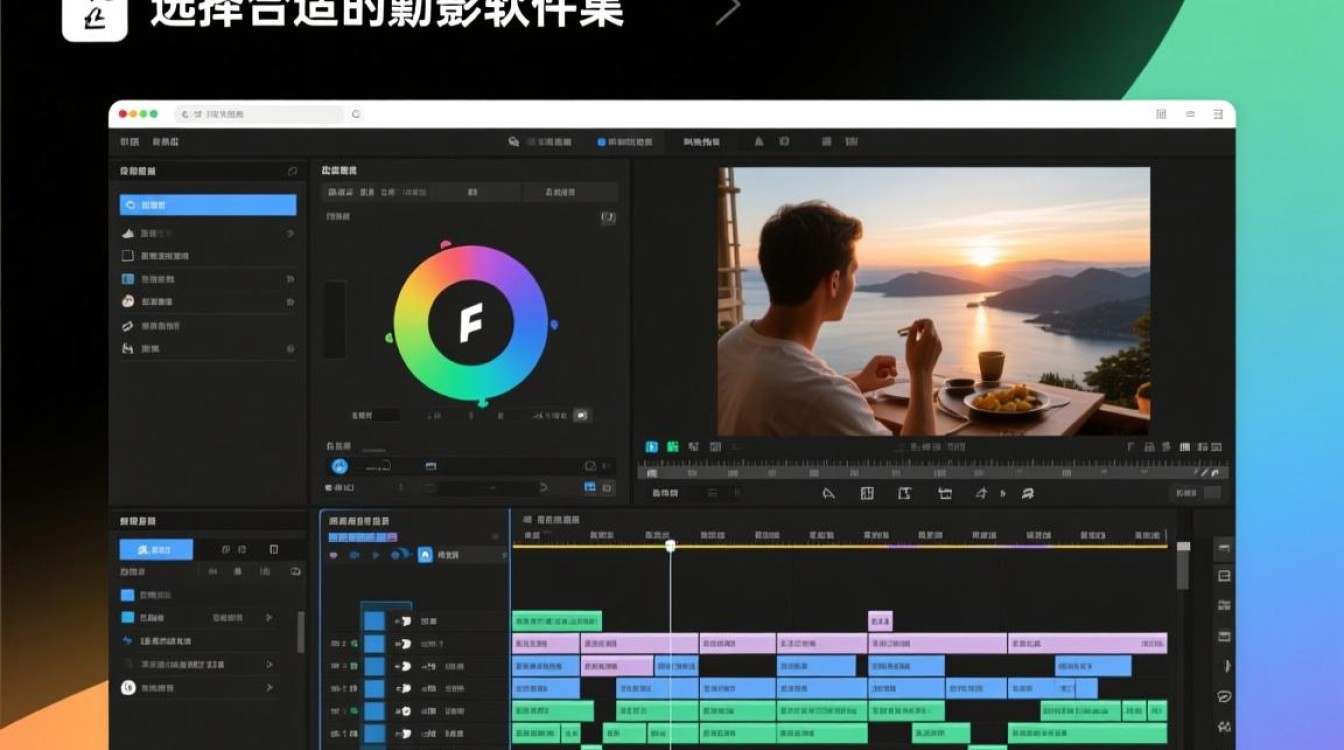The image size is (1344, 750).
Task: Click the highlighted blue button in the lower-left panel
Action: point(156,550)
